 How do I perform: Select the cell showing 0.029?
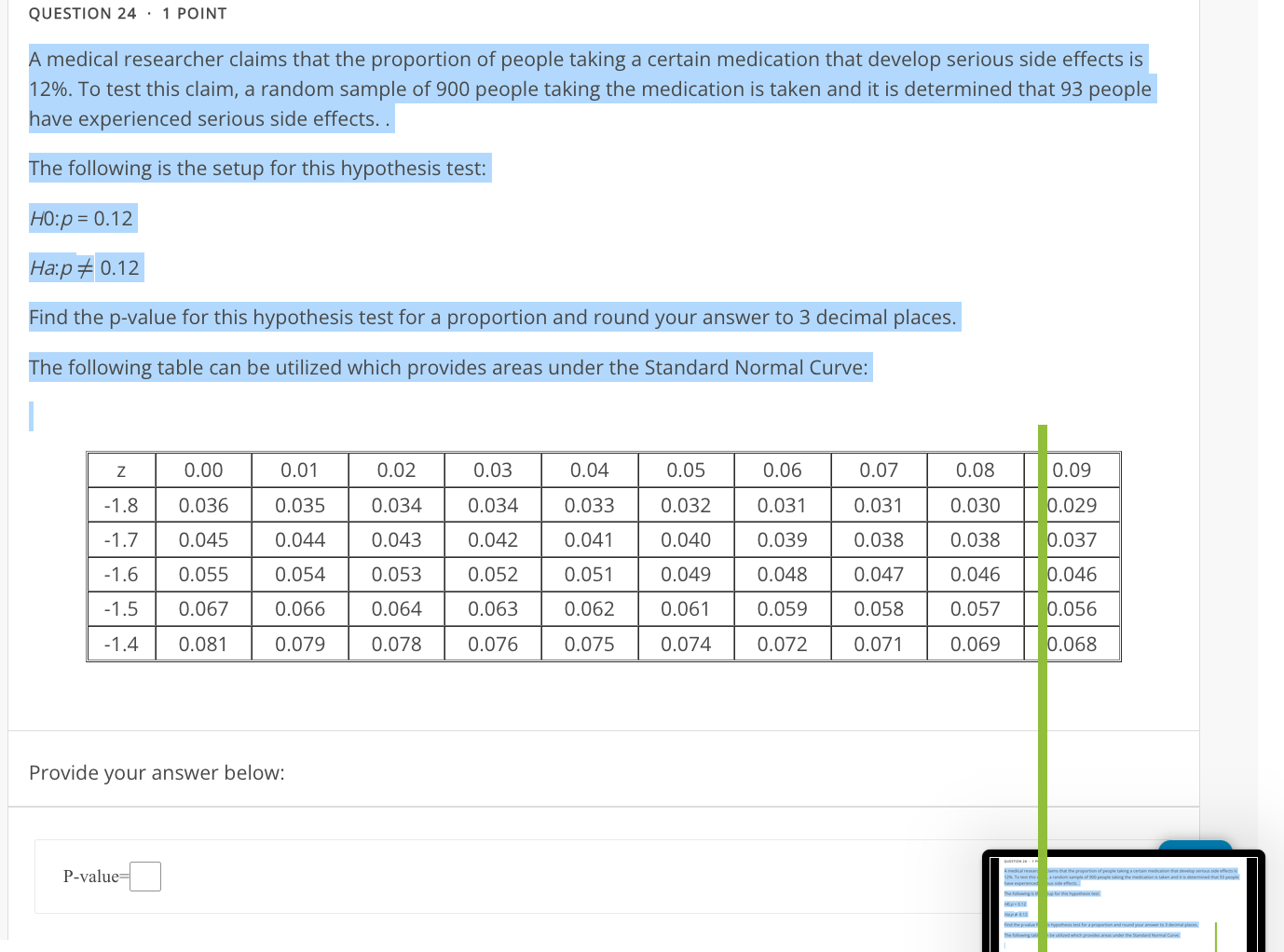pyautogui.click(x=1072, y=505)
